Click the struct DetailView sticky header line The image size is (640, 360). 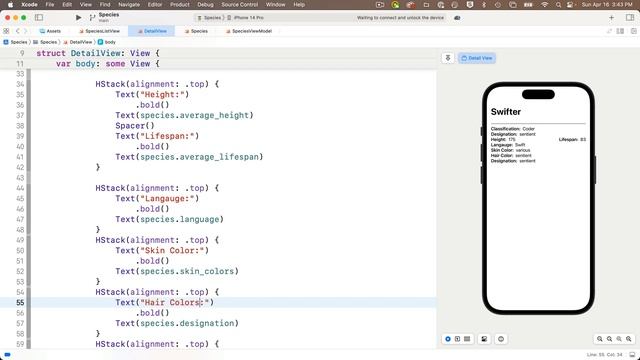98,53
